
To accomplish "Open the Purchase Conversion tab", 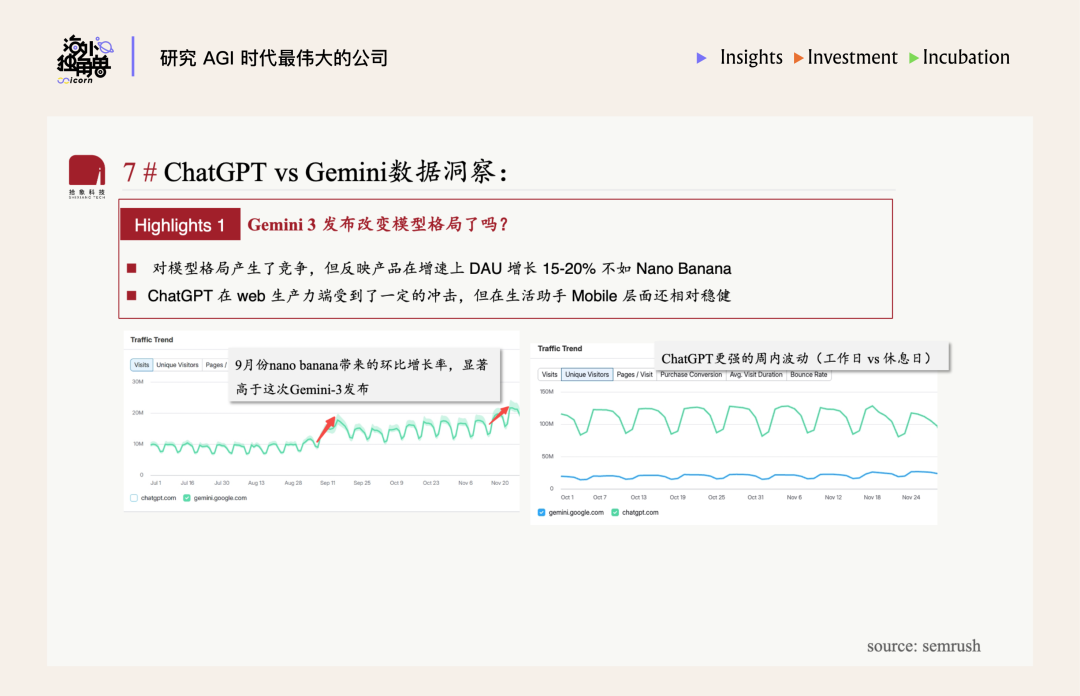I will coord(690,375).
